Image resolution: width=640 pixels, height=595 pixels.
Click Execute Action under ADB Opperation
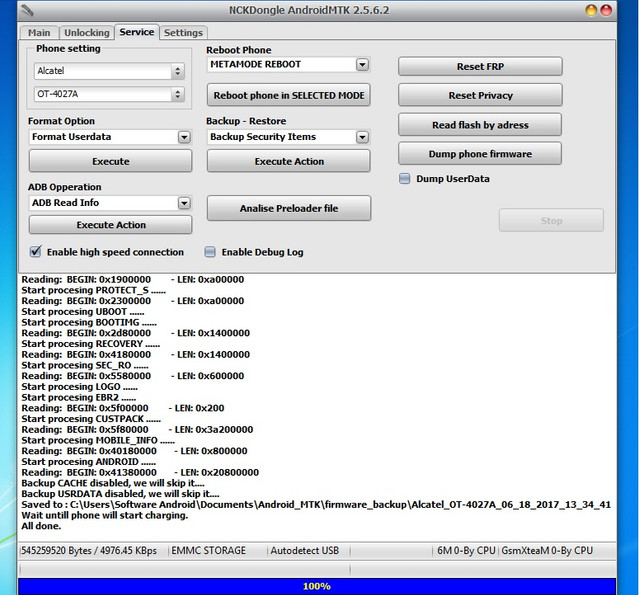(110, 225)
